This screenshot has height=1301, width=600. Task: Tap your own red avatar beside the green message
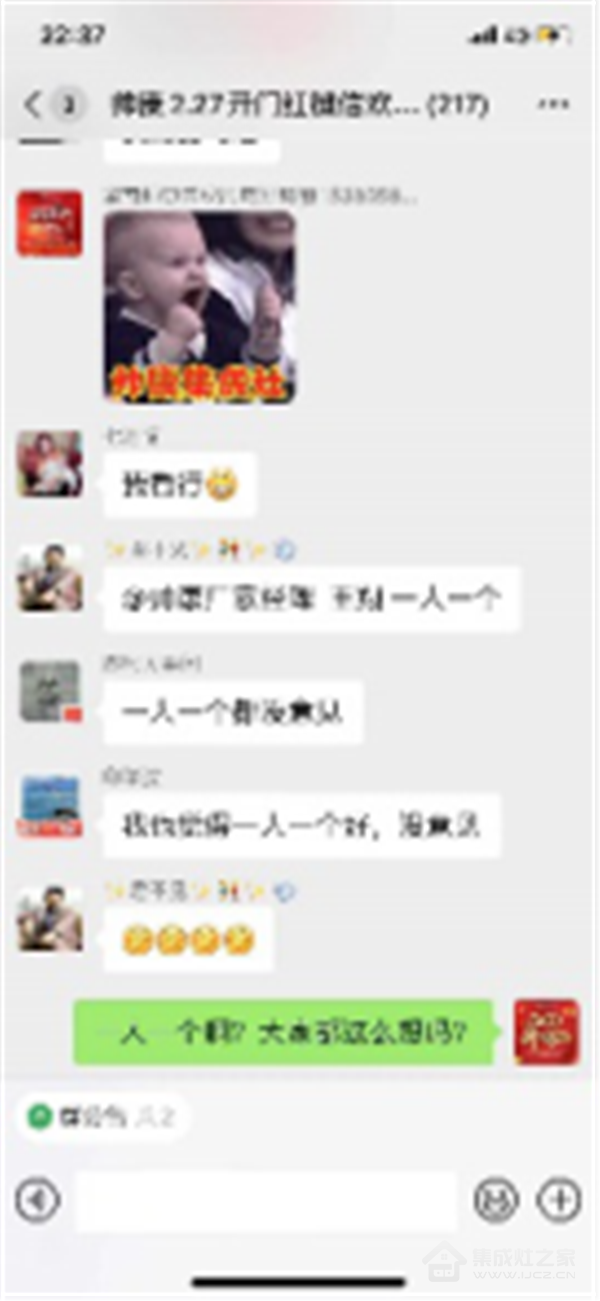pyautogui.click(x=547, y=1032)
